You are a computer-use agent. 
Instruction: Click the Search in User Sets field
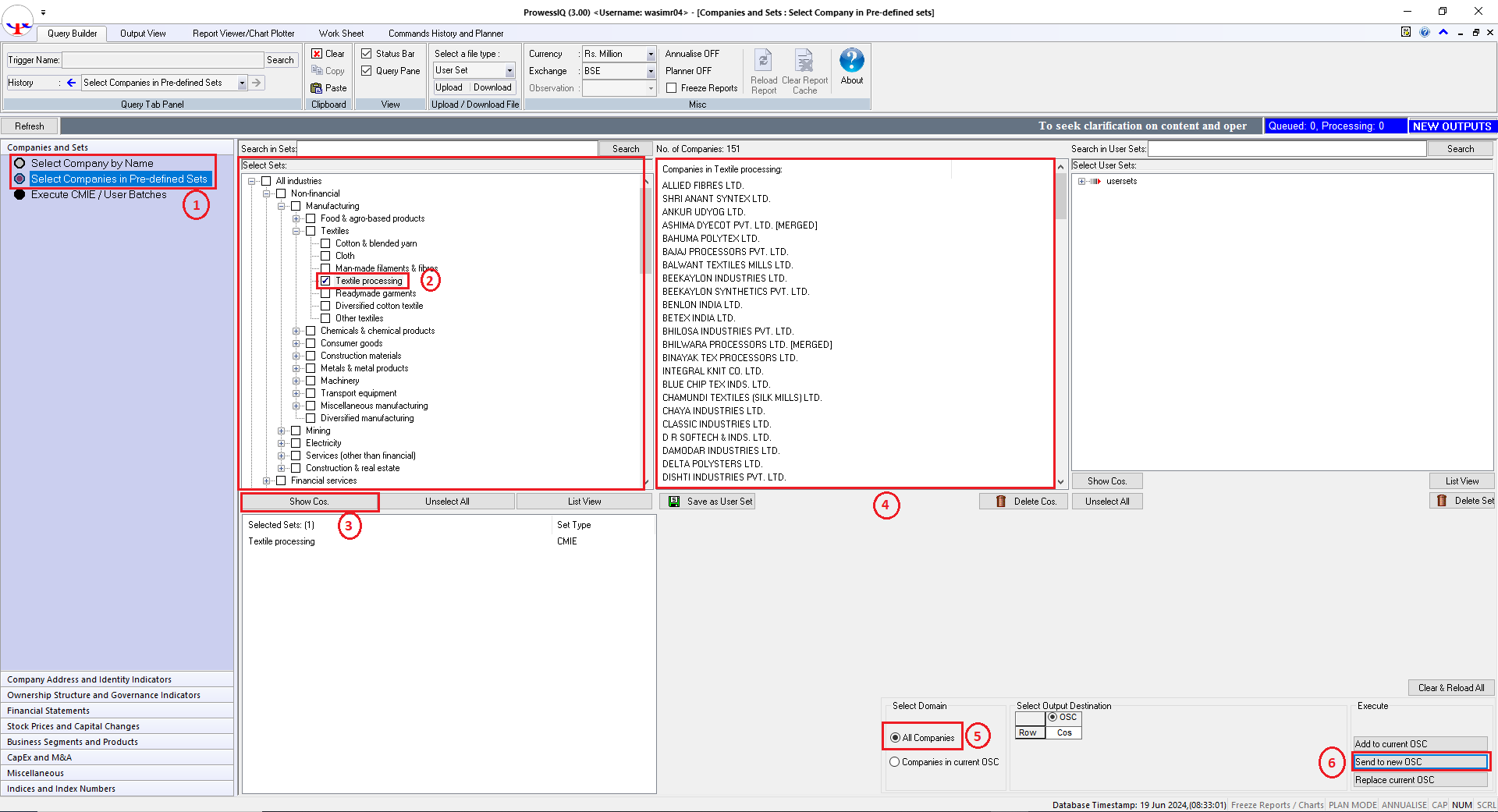[1287, 149]
